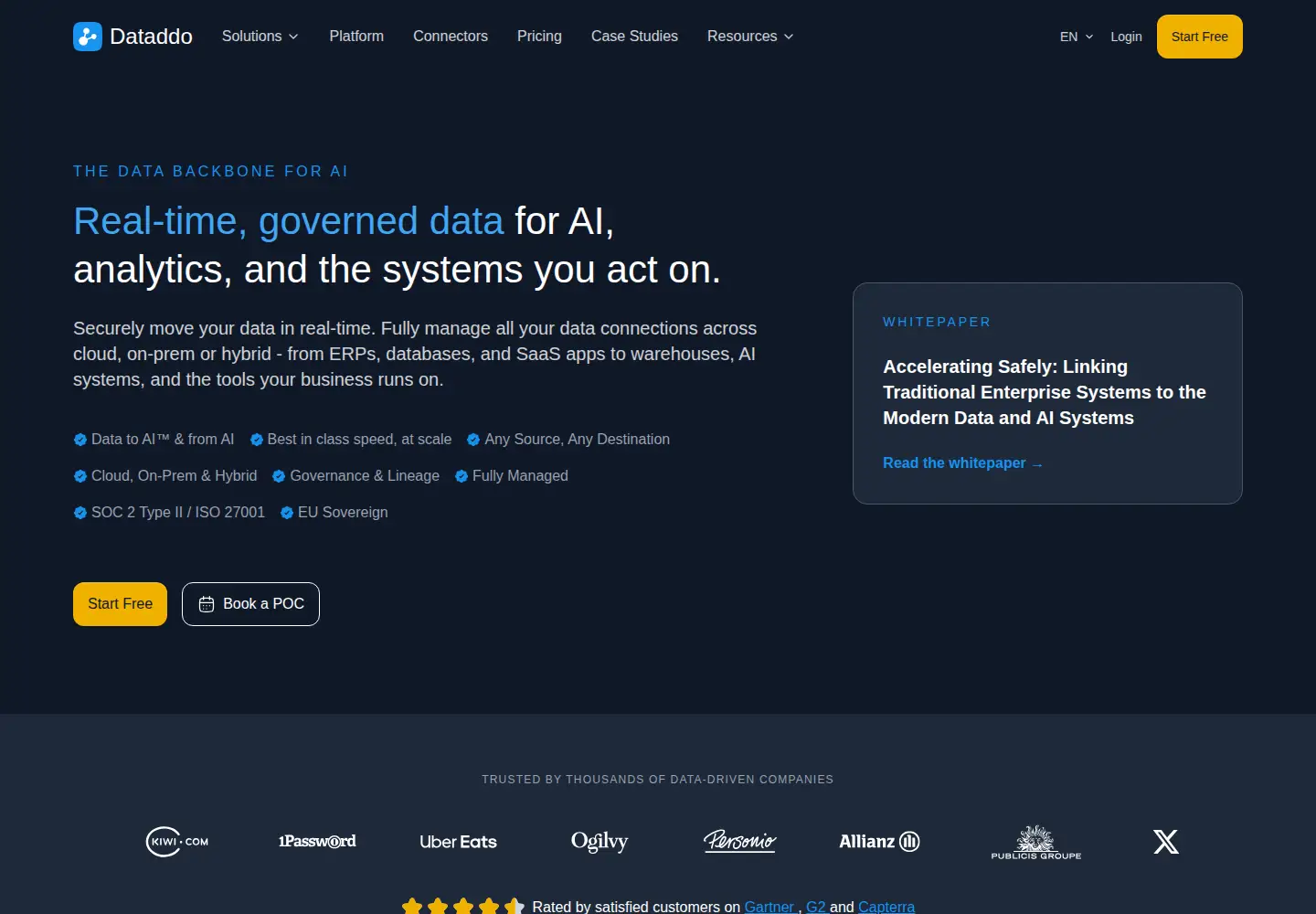1316x914 pixels.
Task: Expand the Solutions dropdown menu
Action: coord(260,37)
